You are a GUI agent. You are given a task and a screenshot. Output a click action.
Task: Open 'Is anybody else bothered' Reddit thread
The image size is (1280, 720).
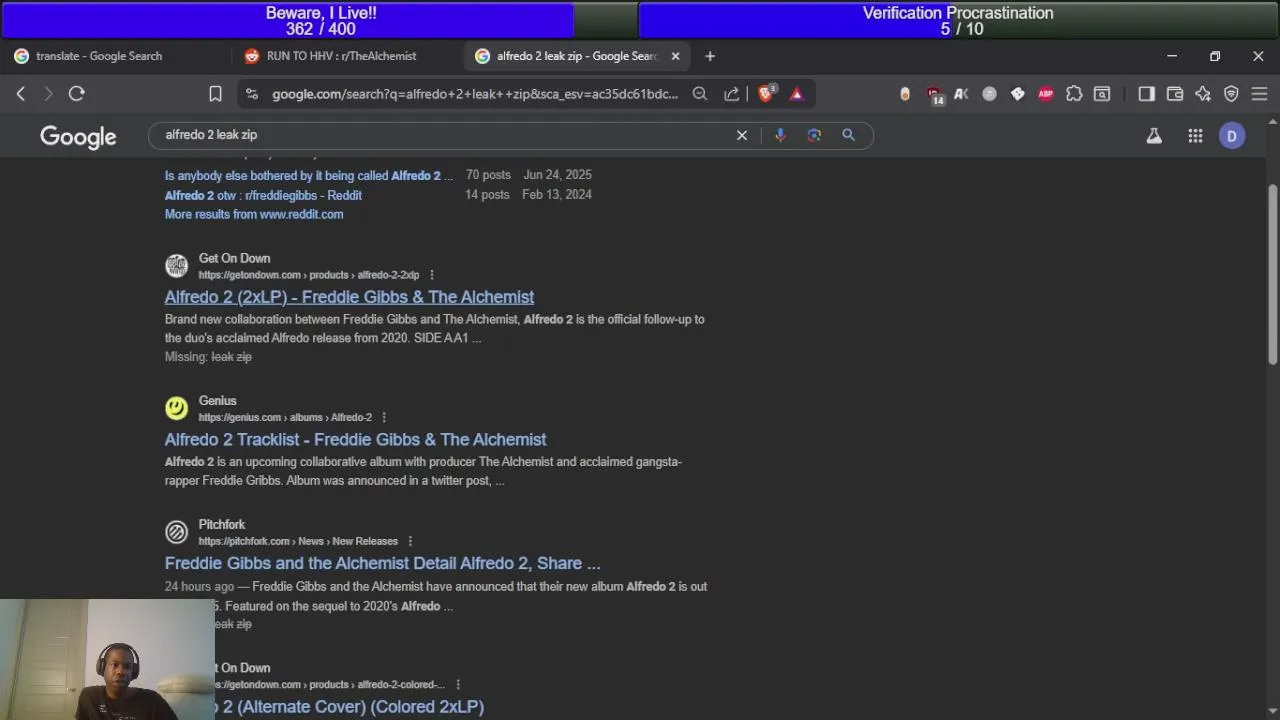[x=309, y=176]
